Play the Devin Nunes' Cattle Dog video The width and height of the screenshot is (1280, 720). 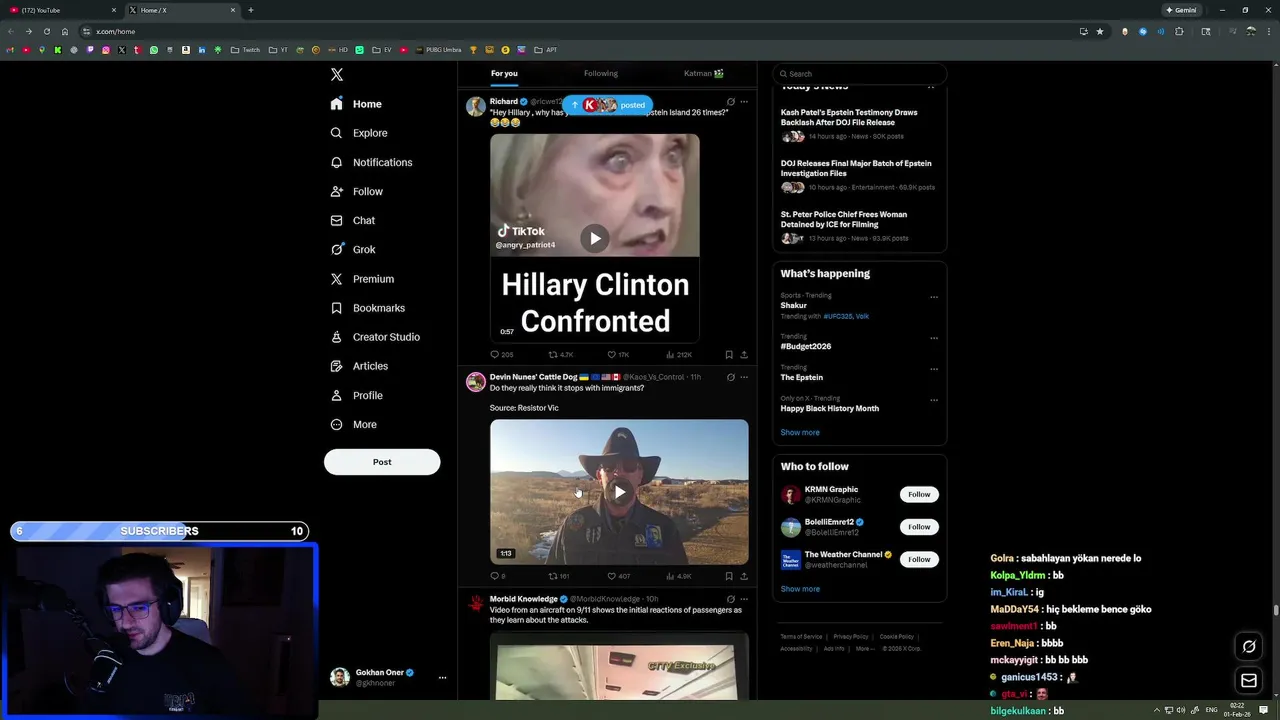point(619,492)
